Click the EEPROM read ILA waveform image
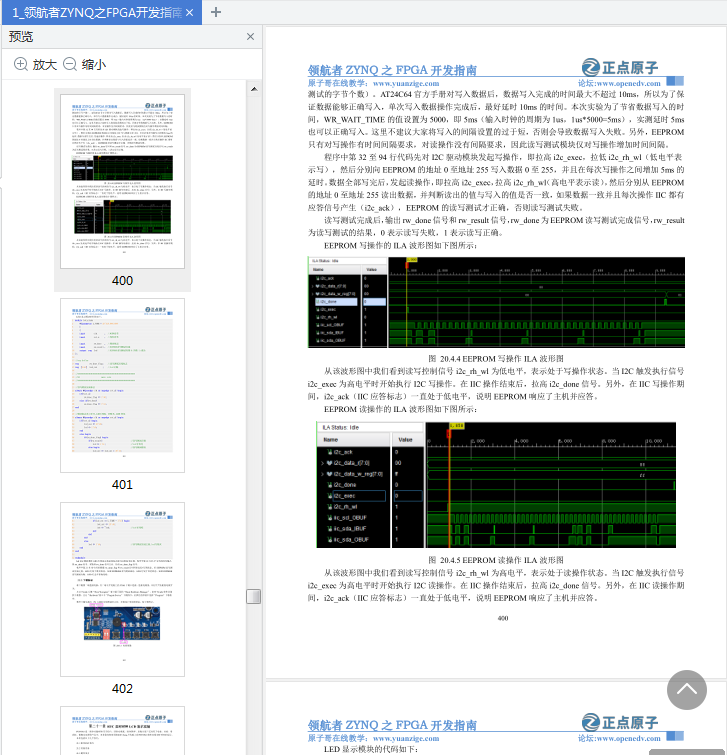 [496, 485]
